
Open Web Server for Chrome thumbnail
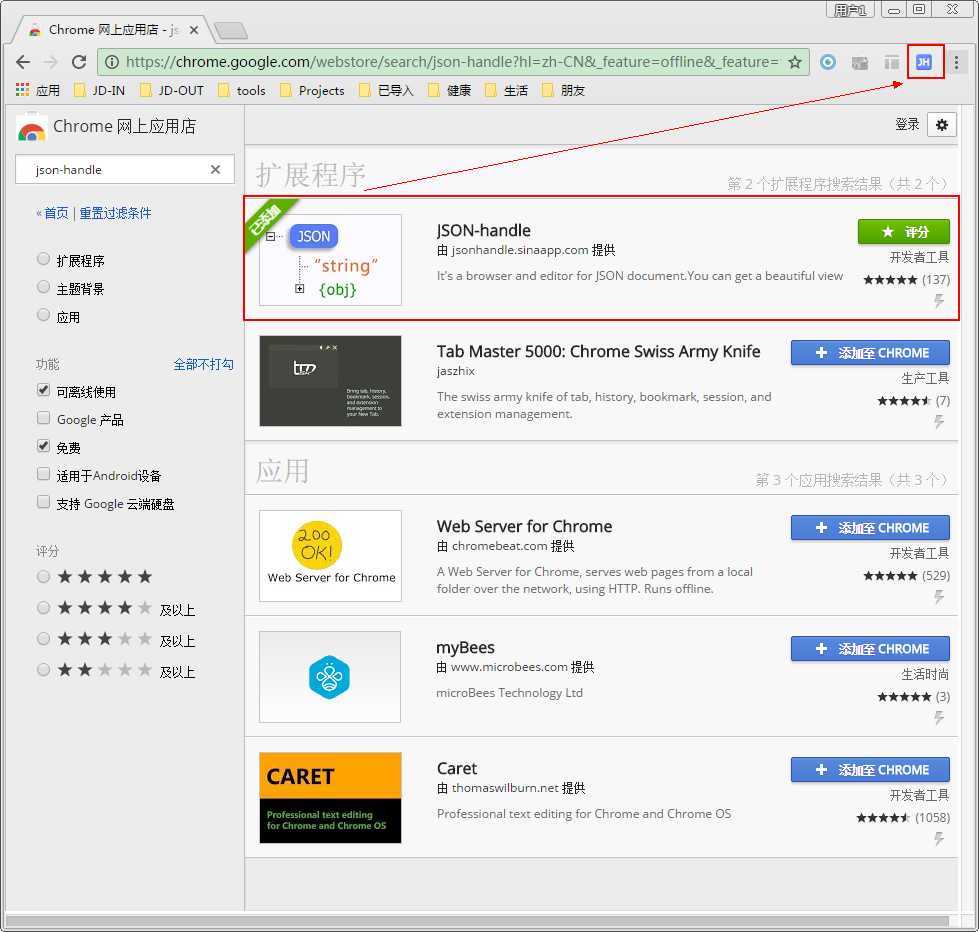click(x=330, y=556)
